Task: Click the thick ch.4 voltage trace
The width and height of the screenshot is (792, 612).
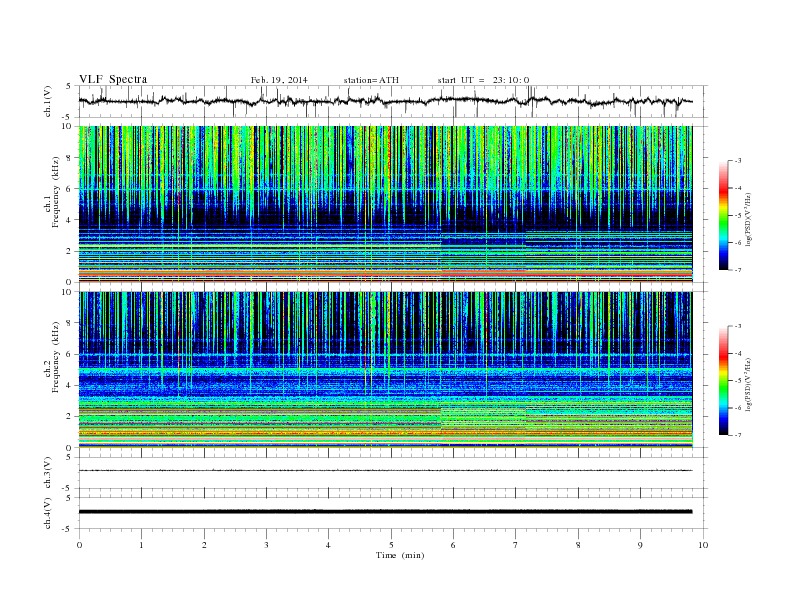Action: (x=385, y=512)
